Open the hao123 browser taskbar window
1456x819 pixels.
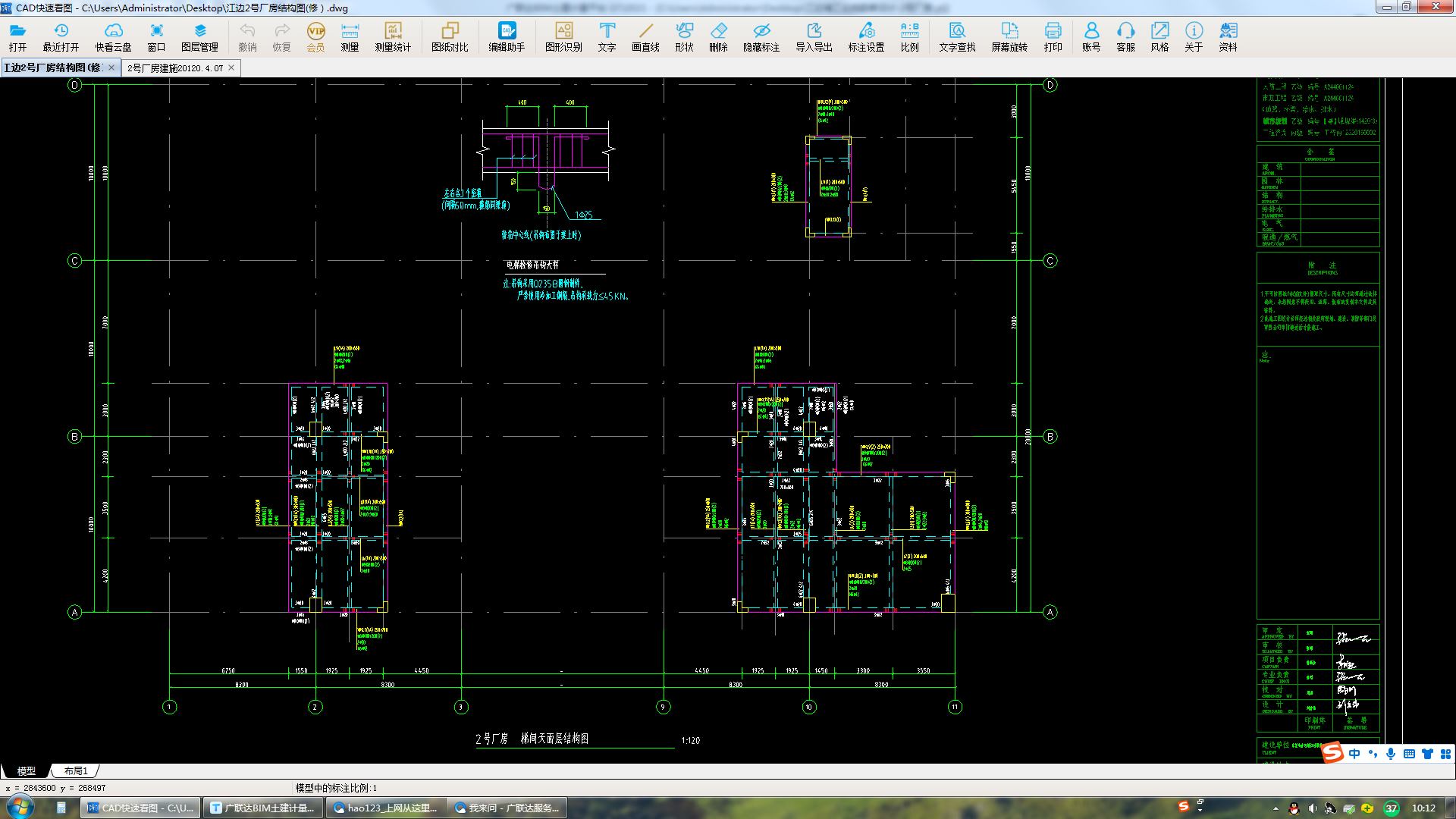(386, 808)
